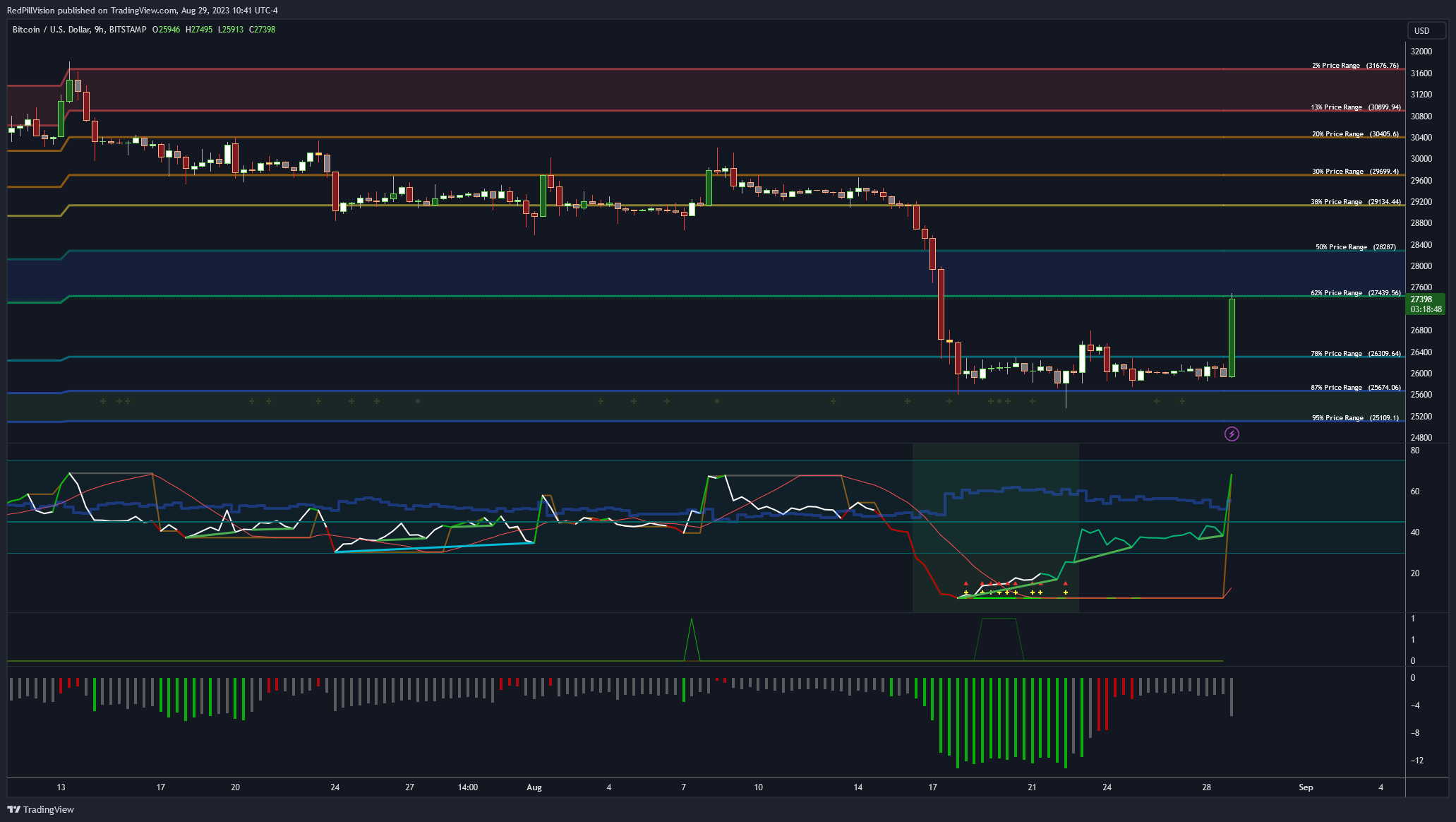Select the current price label 27398

(1421, 299)
